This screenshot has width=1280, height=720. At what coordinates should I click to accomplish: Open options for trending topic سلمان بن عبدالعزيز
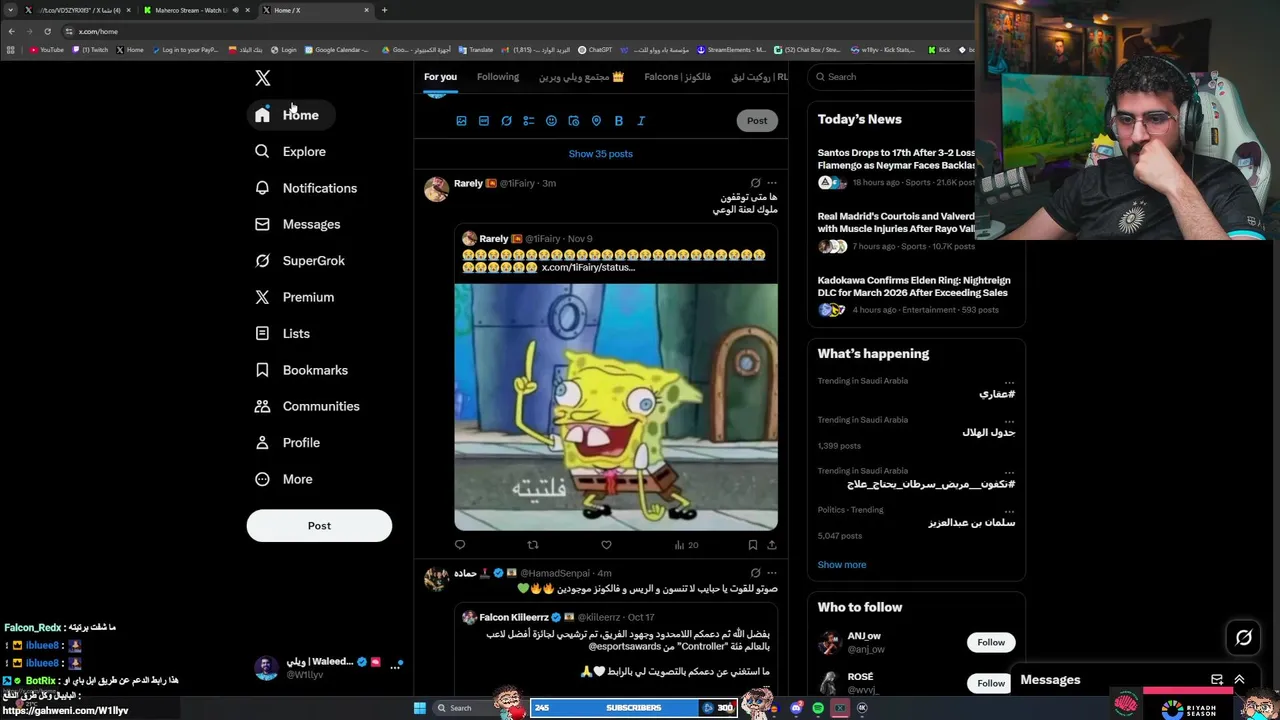[1009, 511]
